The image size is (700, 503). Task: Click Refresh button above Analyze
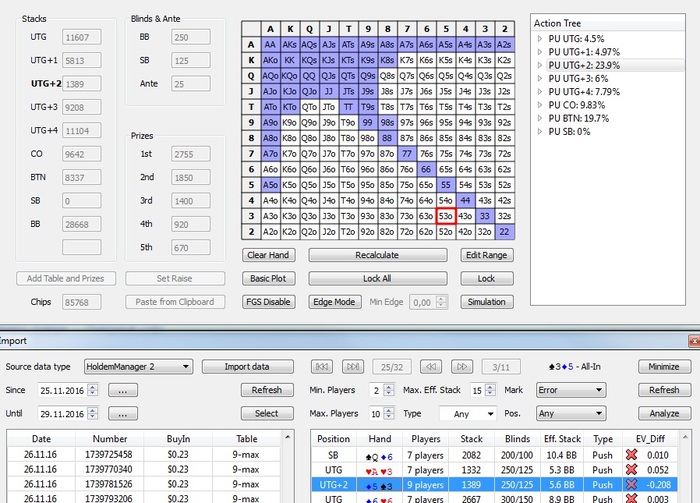click(664, 390)
